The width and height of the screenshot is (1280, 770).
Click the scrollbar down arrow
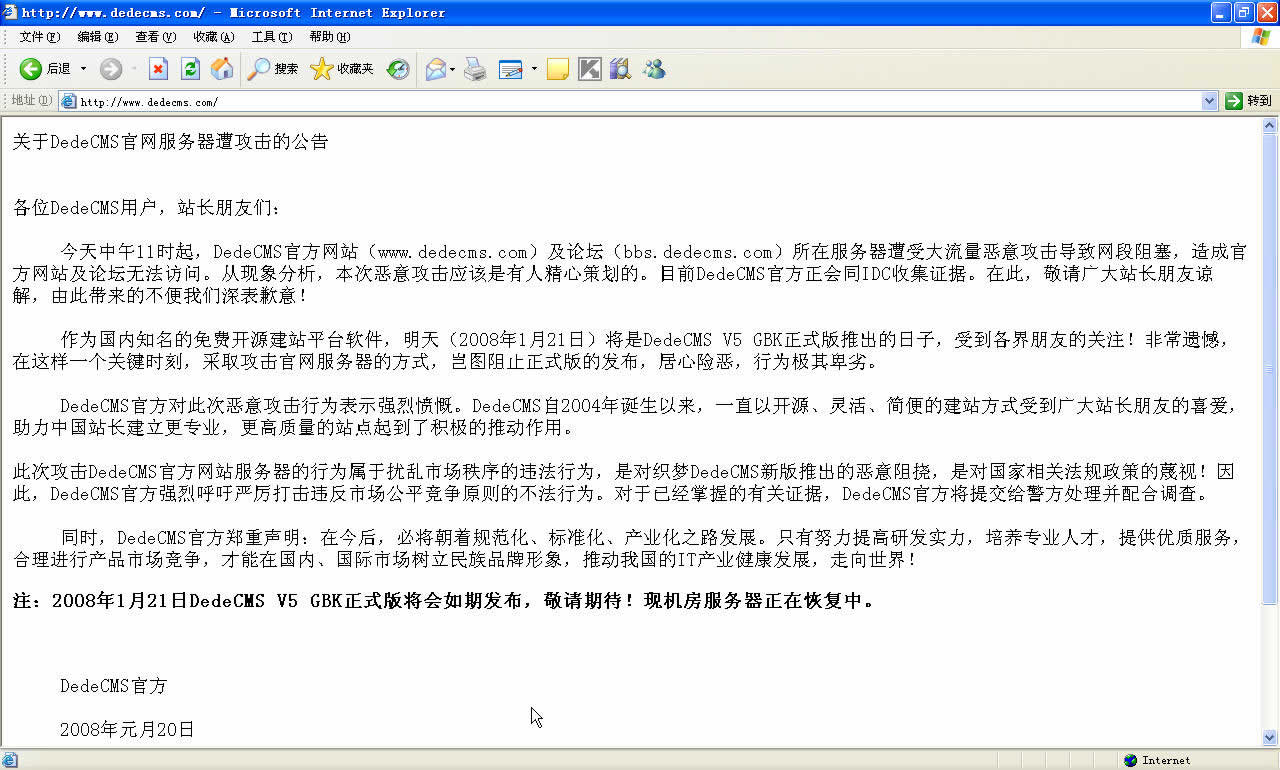tap(1270, 738)
